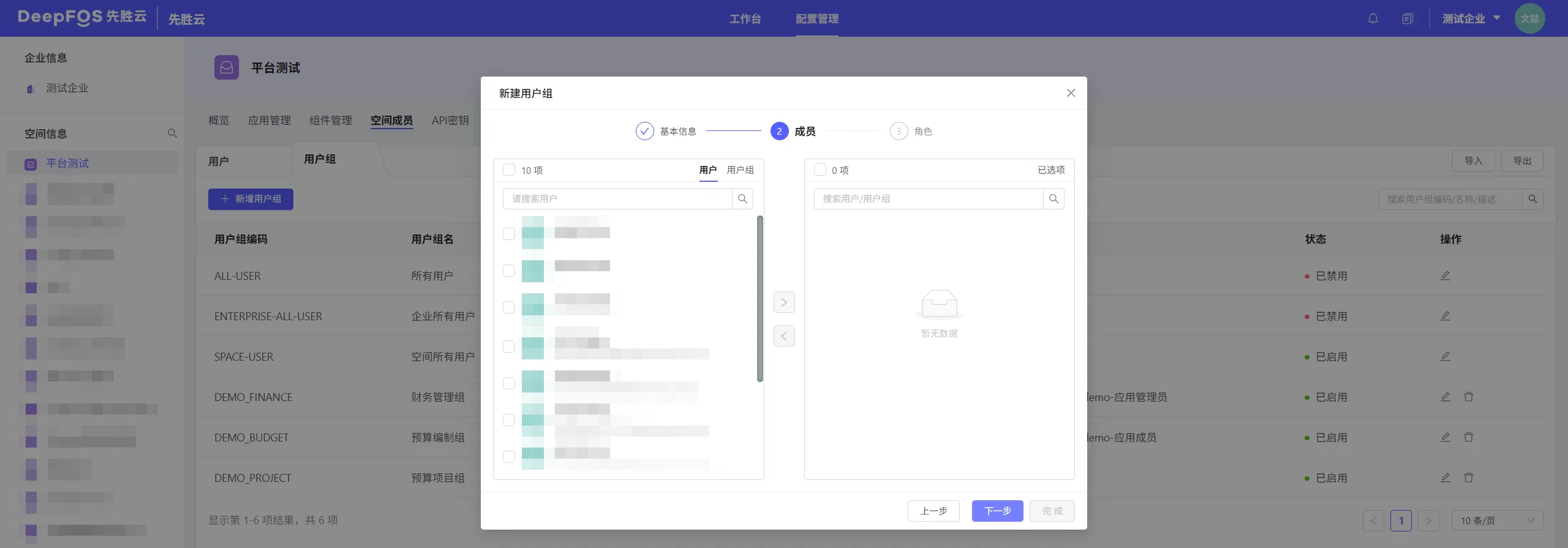The width and height of the screenshot is (1568, 548).
Task: Click the 导入 button
Action: tap(1473, 160)
